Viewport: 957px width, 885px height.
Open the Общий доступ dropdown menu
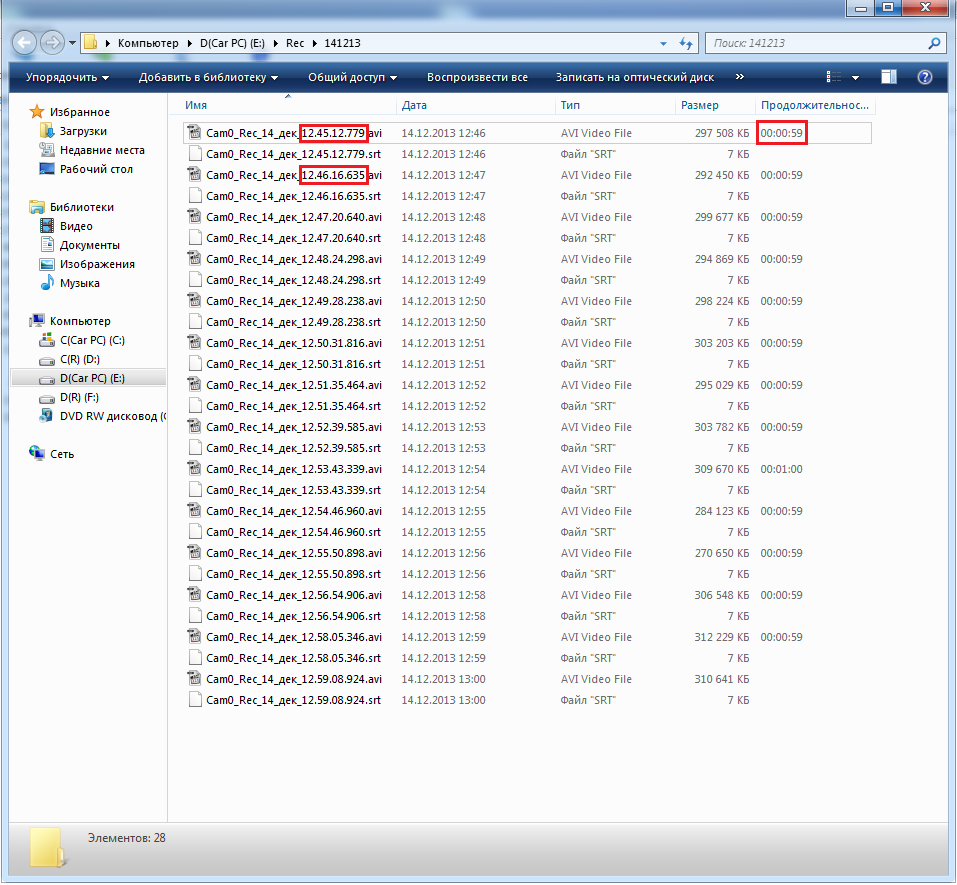point(352,77)
